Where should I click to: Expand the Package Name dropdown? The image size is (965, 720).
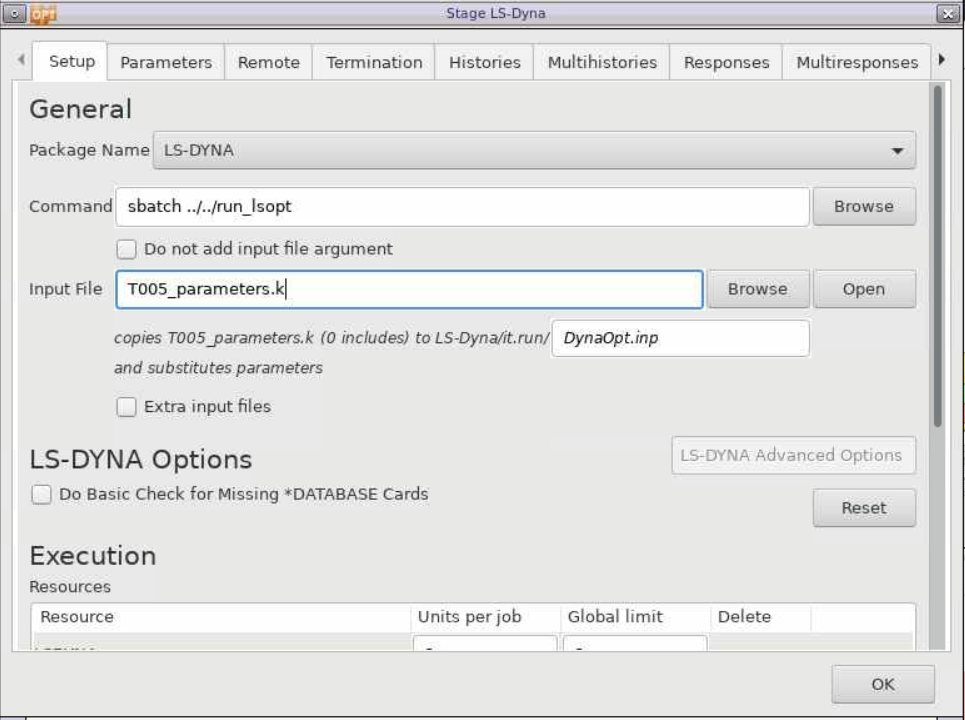point(534,150)
